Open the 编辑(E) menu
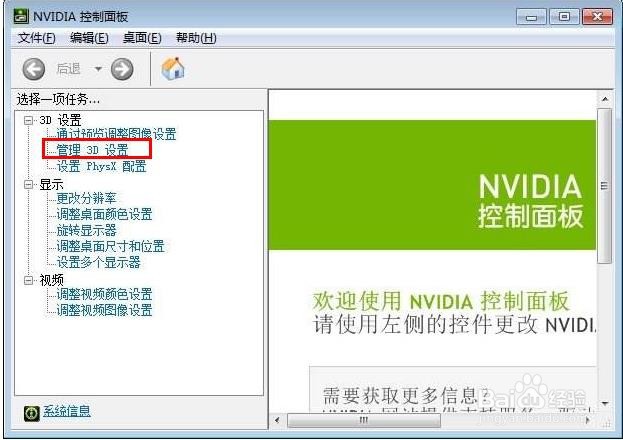Screen dimensions: 623x440 click(89, 38)
